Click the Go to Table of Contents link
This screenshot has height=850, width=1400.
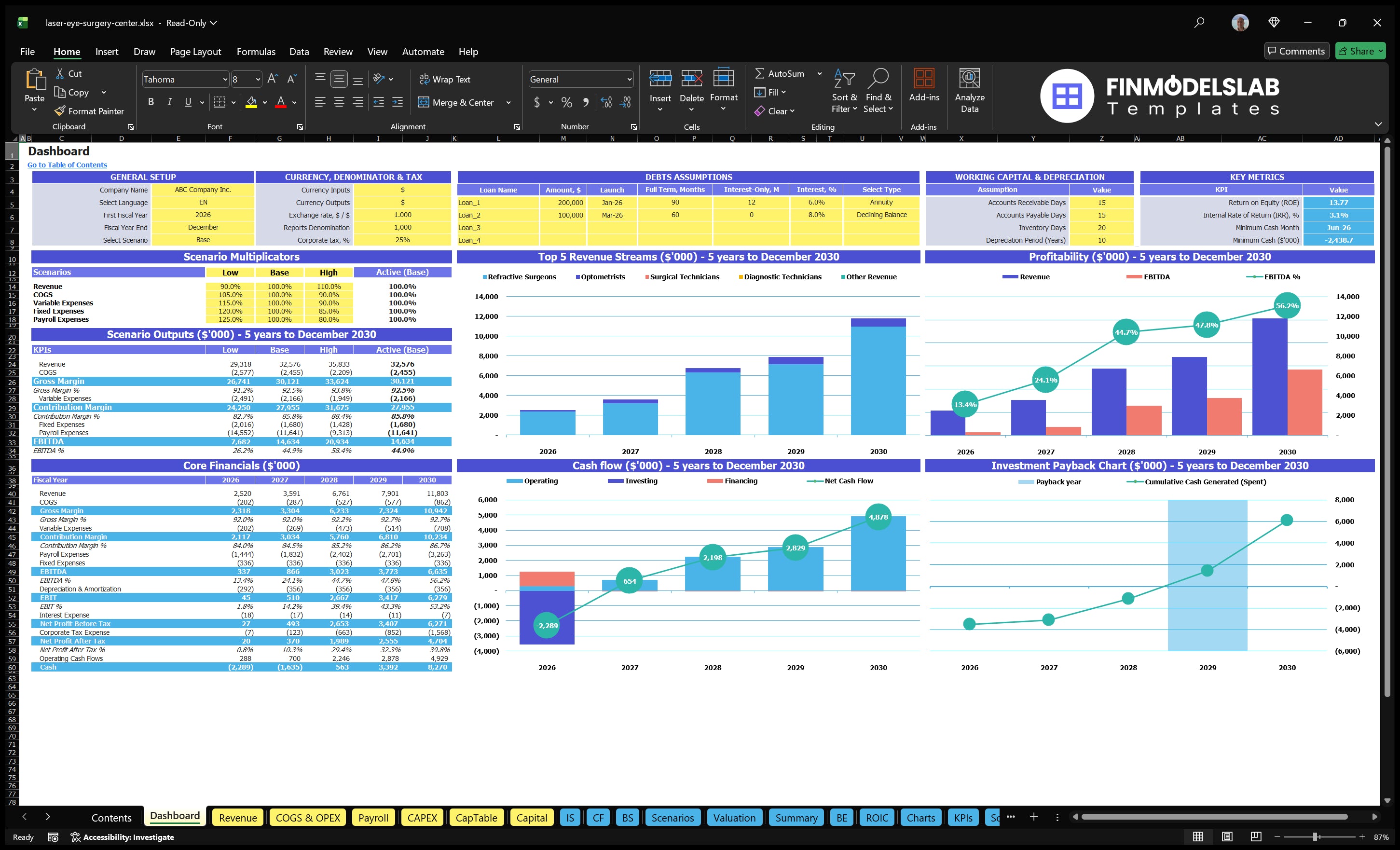coord(67,164)
